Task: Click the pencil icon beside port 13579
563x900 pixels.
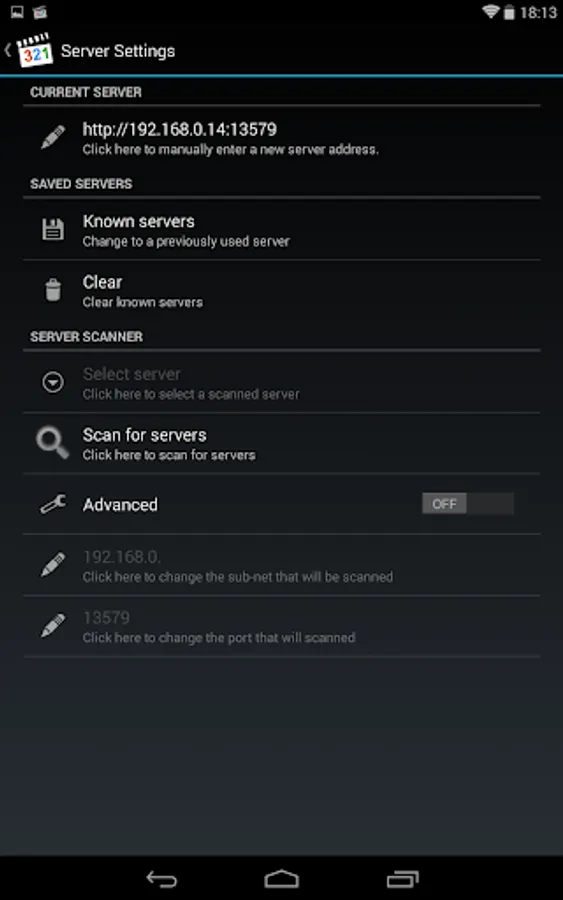Action: click(53, 626)
